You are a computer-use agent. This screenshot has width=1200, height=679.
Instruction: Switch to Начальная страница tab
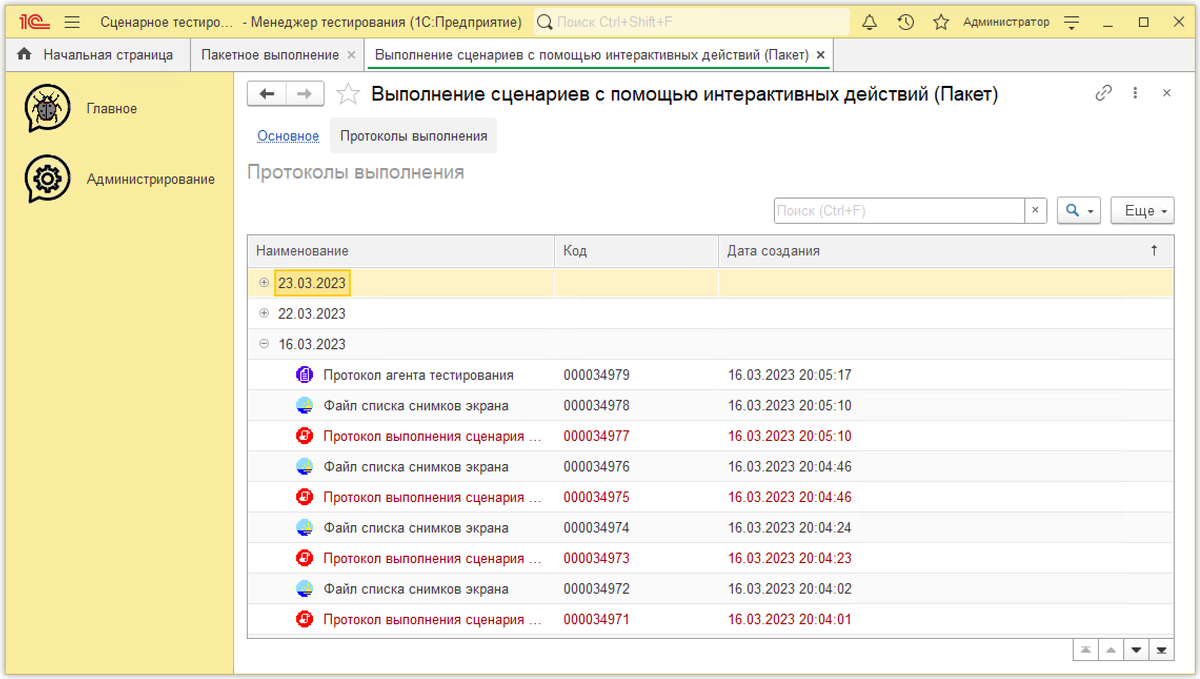click(97, 55)
